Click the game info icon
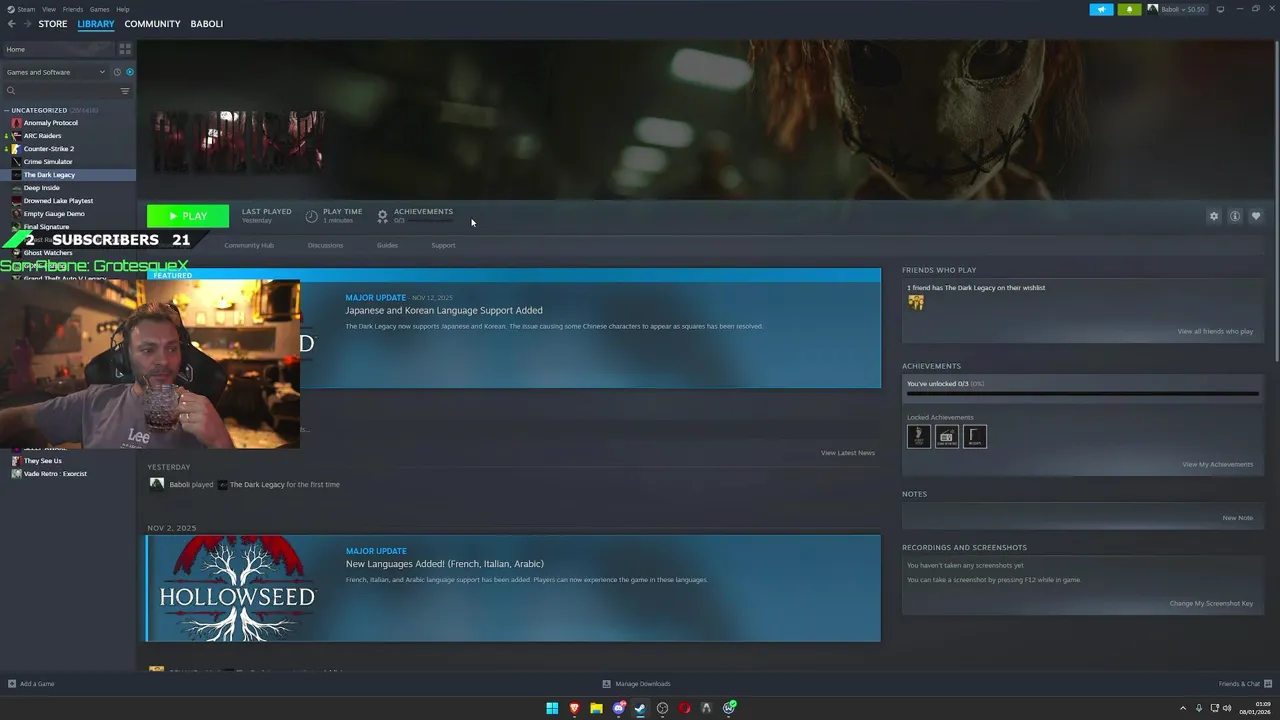 pos(1235,216)
